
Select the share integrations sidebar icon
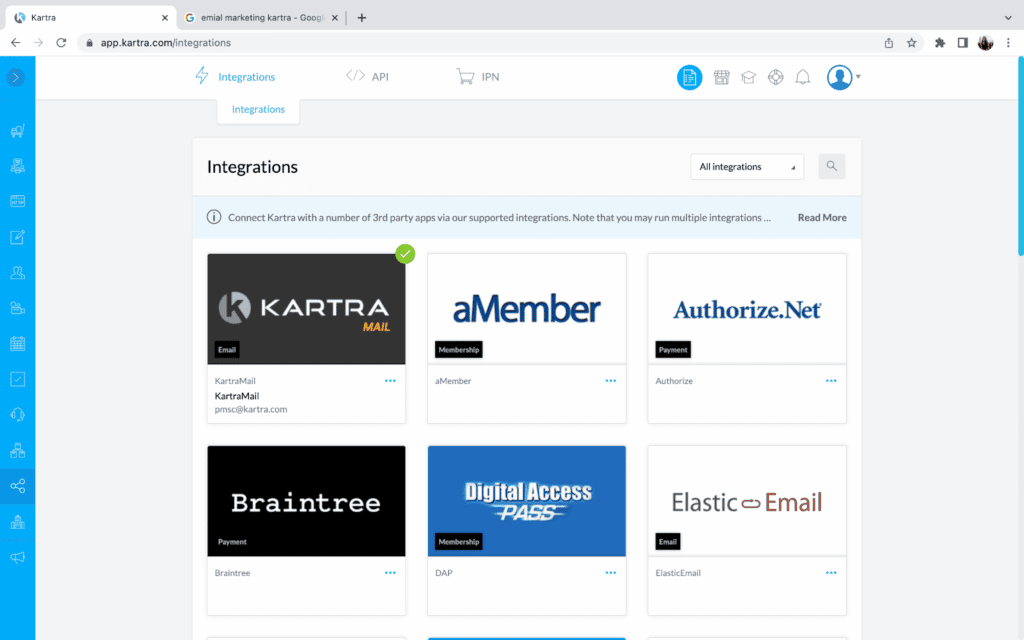coord(18,486)
